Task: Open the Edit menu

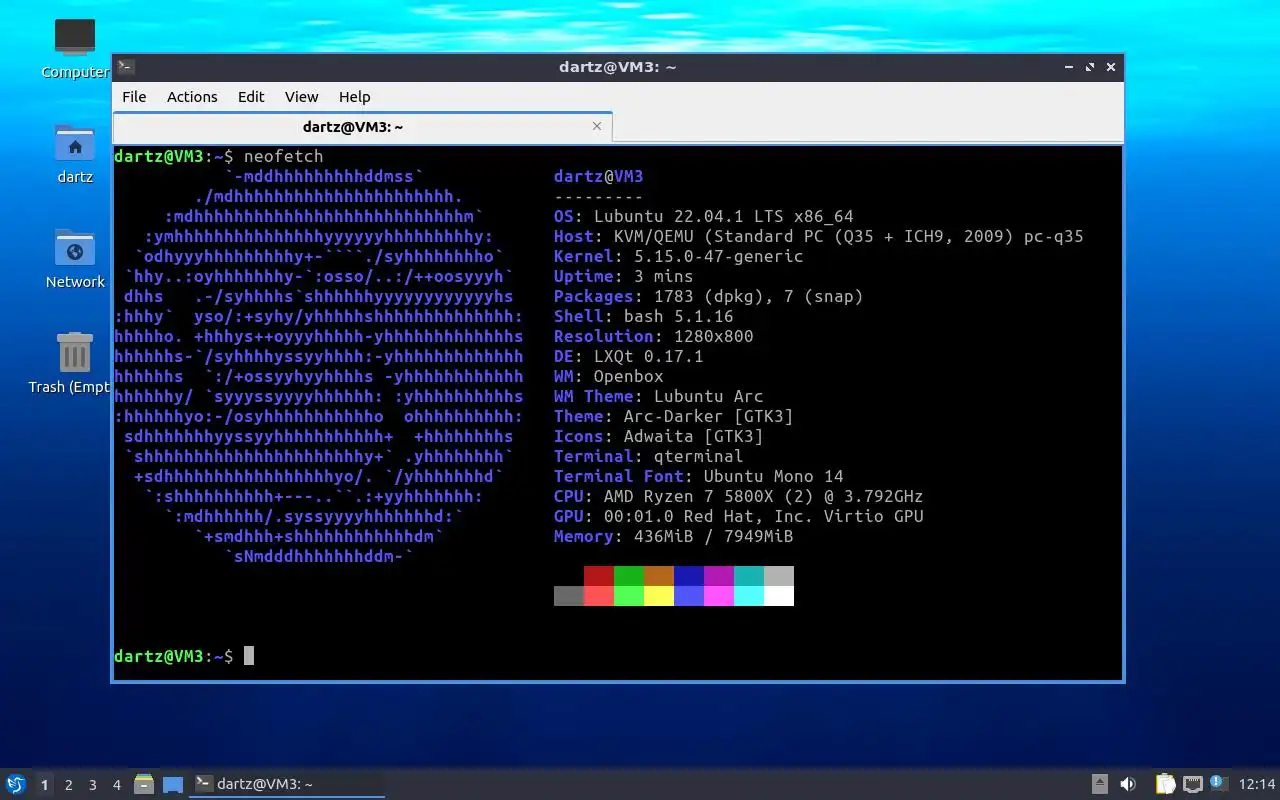Action: click(251, 97)
